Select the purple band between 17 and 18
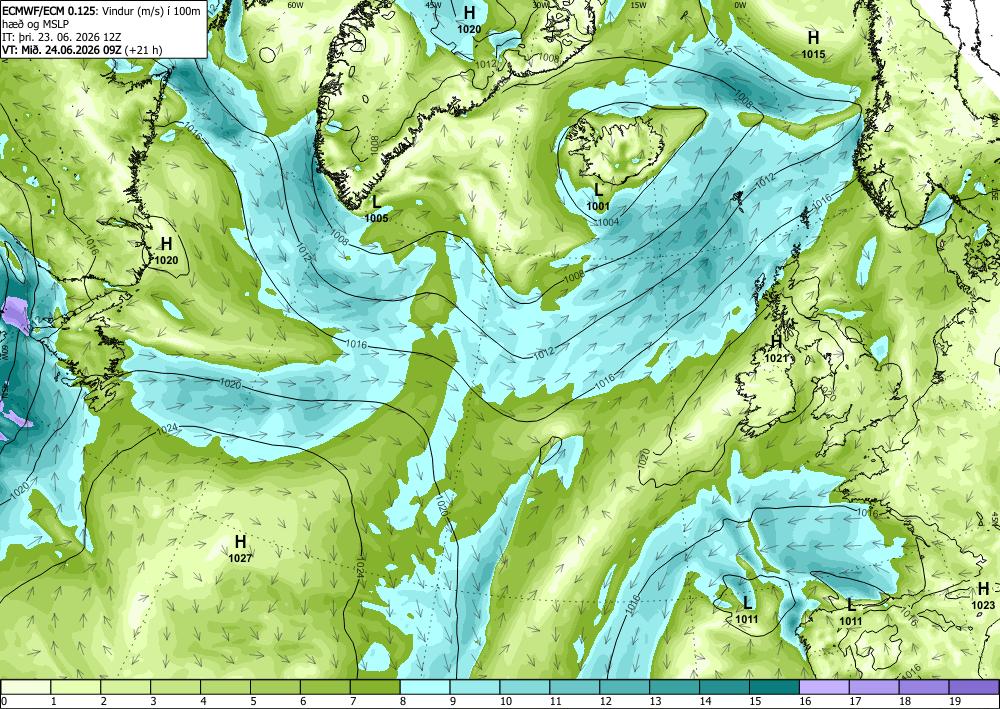The width and height of the screenshot is (1000, 709). coord(874,687)
